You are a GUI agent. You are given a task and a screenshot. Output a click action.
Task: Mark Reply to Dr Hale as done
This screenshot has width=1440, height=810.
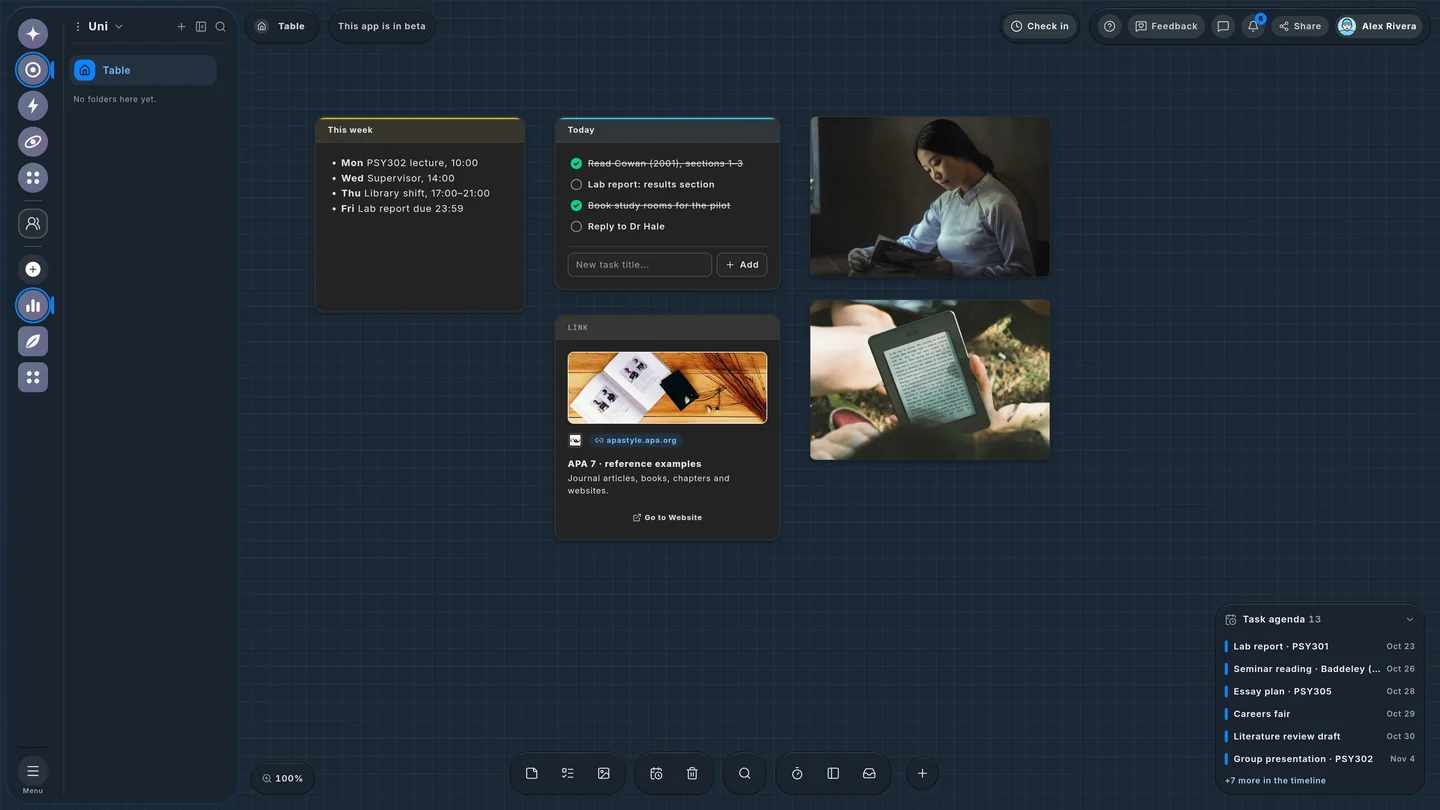point(576,227)
